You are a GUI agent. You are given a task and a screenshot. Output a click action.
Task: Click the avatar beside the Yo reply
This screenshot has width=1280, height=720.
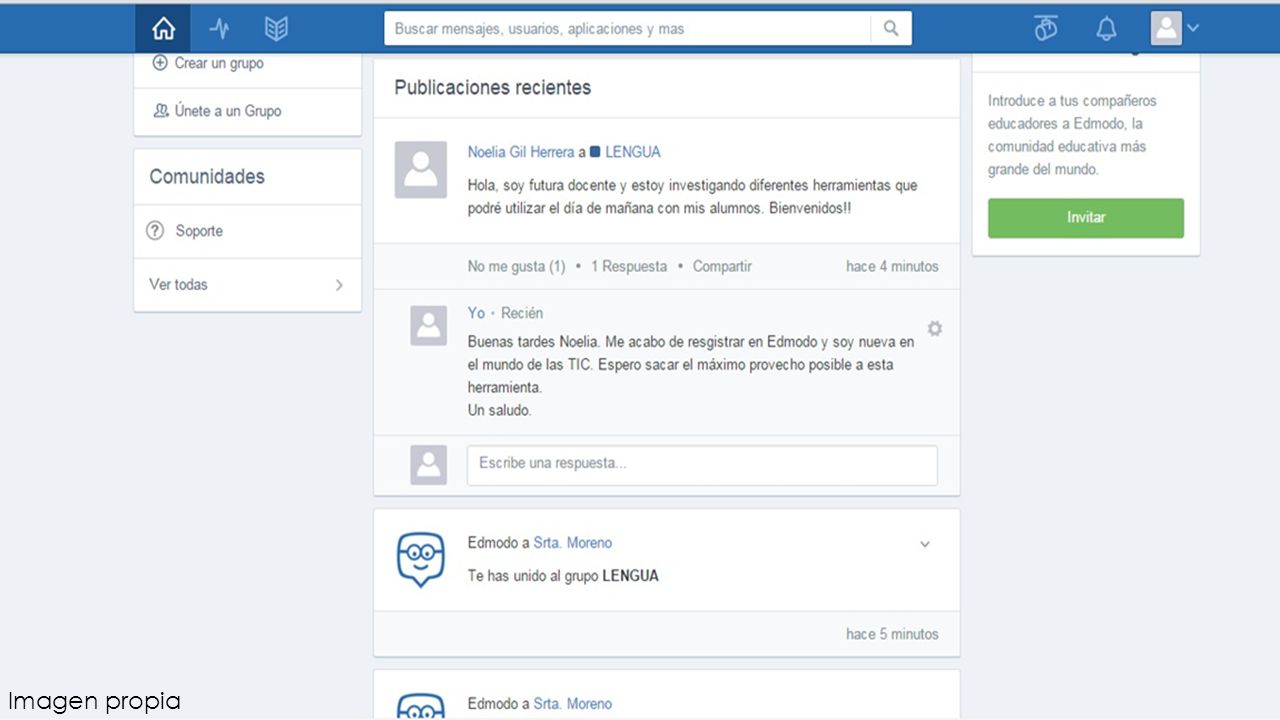click(429, 326)
